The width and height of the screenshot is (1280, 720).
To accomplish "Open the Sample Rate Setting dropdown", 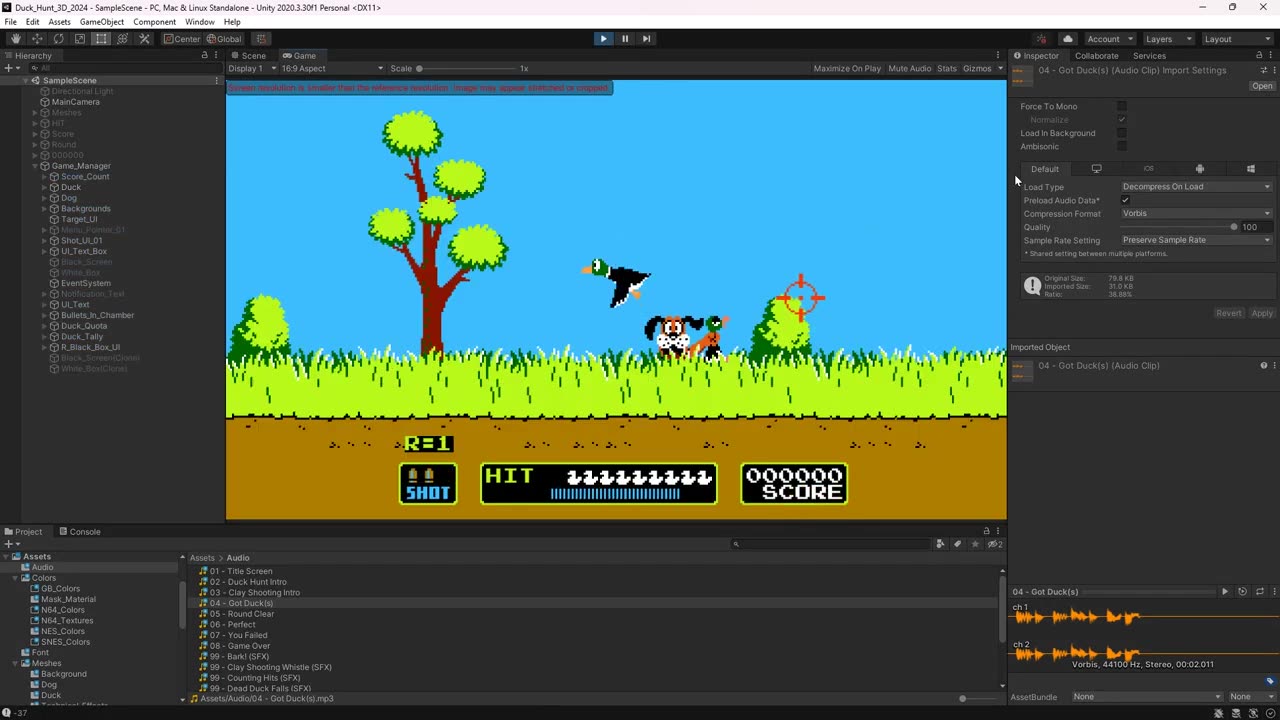I will click(x=1197, y=240).
